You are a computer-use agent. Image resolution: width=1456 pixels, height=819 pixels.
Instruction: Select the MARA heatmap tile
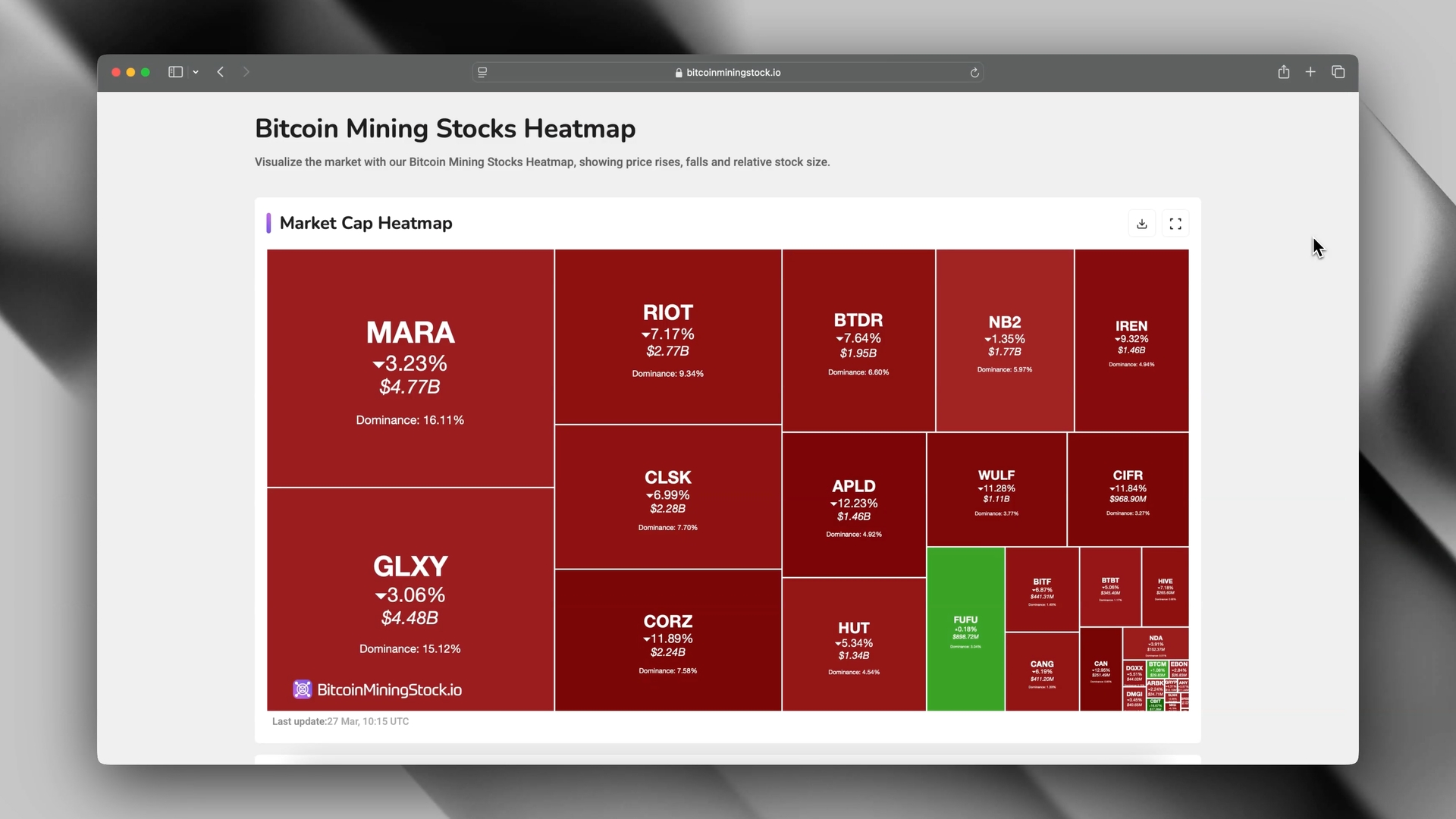tap(410, 368)
